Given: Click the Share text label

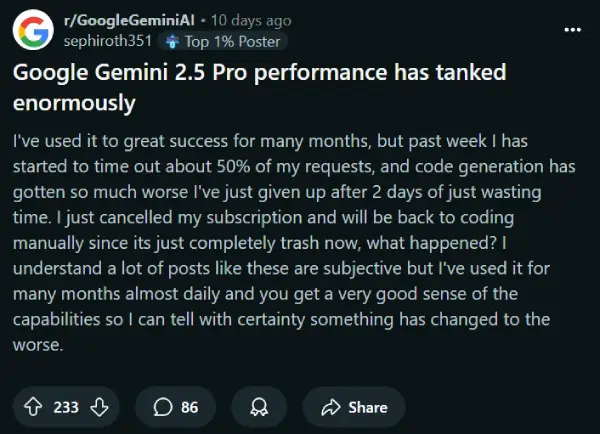Looking at the screenshot, I should pos(368,407).
